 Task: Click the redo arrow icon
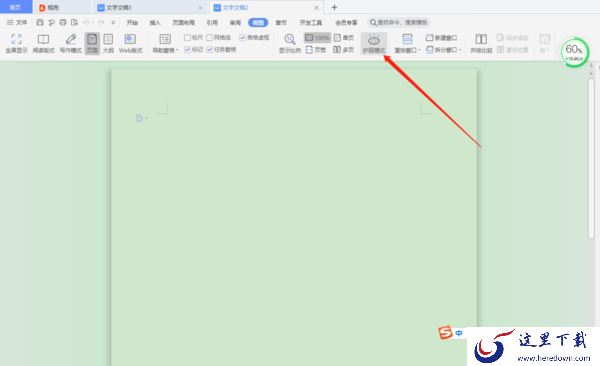pyautogui.click(x=101, y=22)
